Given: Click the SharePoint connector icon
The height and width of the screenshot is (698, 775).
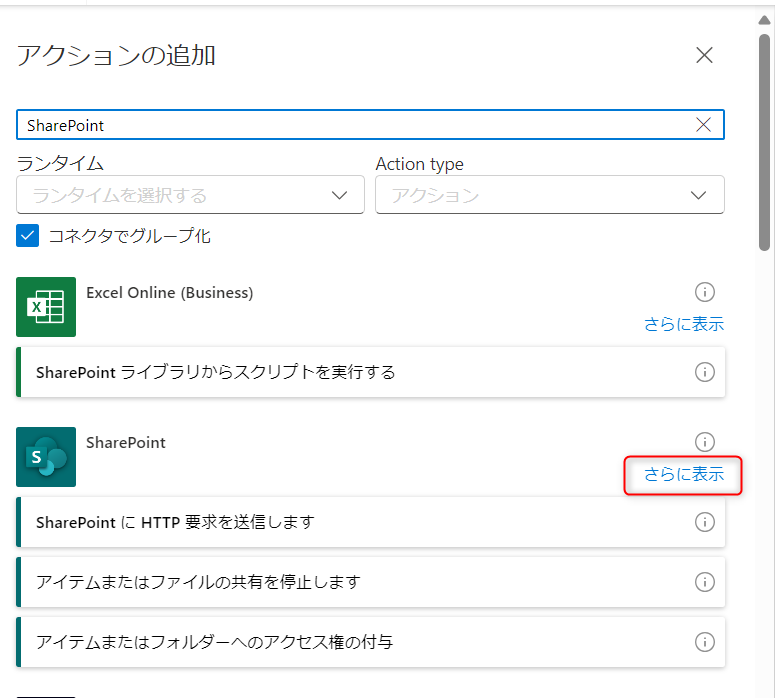Looking at the screenshot, I should coord(46,457).
